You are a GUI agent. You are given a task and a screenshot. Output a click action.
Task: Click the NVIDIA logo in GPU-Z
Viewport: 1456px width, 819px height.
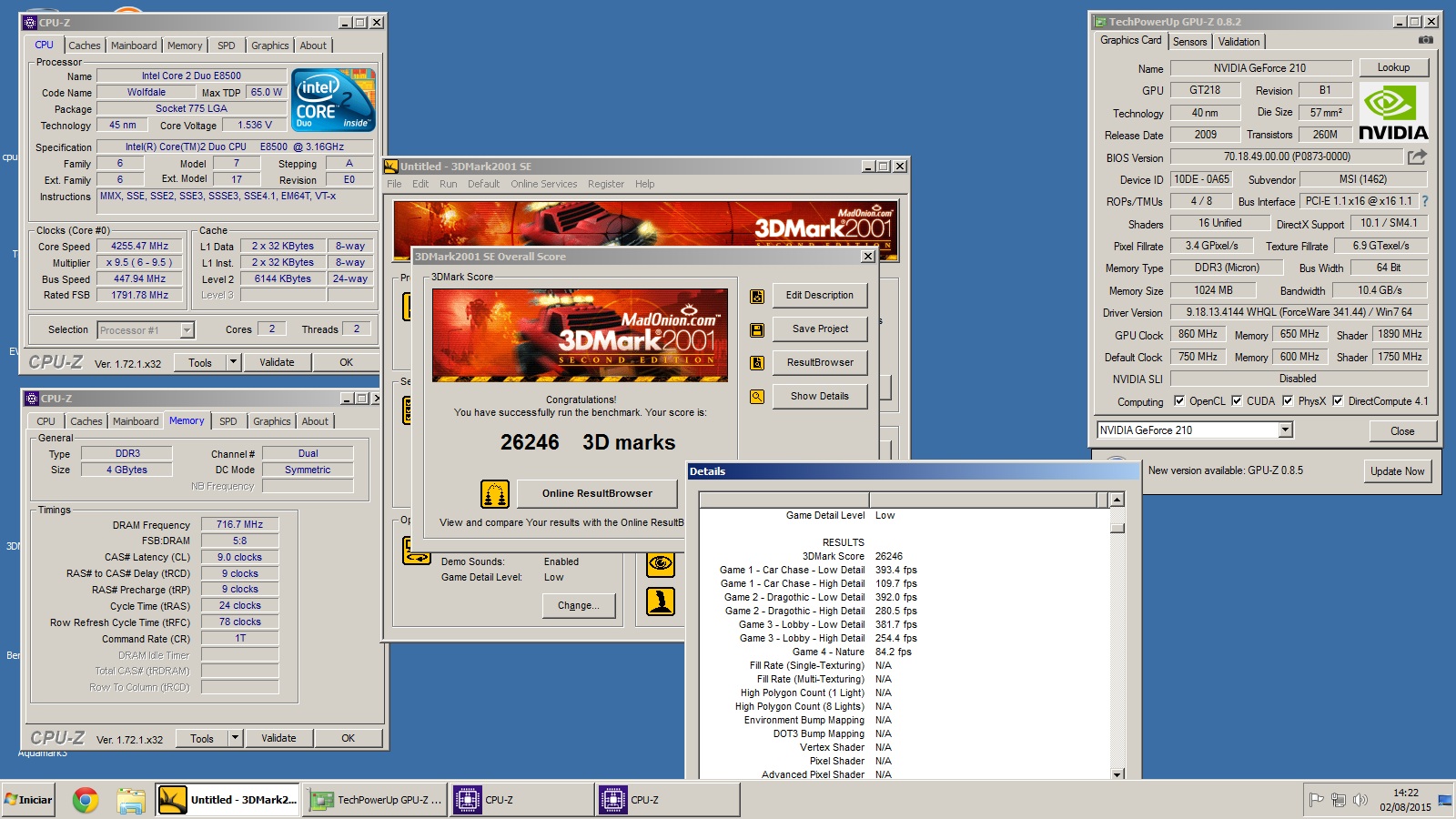point(1393,112)
